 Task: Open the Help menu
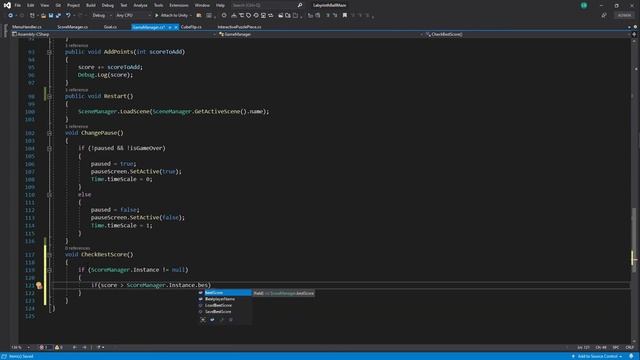[x=220, y=5]
